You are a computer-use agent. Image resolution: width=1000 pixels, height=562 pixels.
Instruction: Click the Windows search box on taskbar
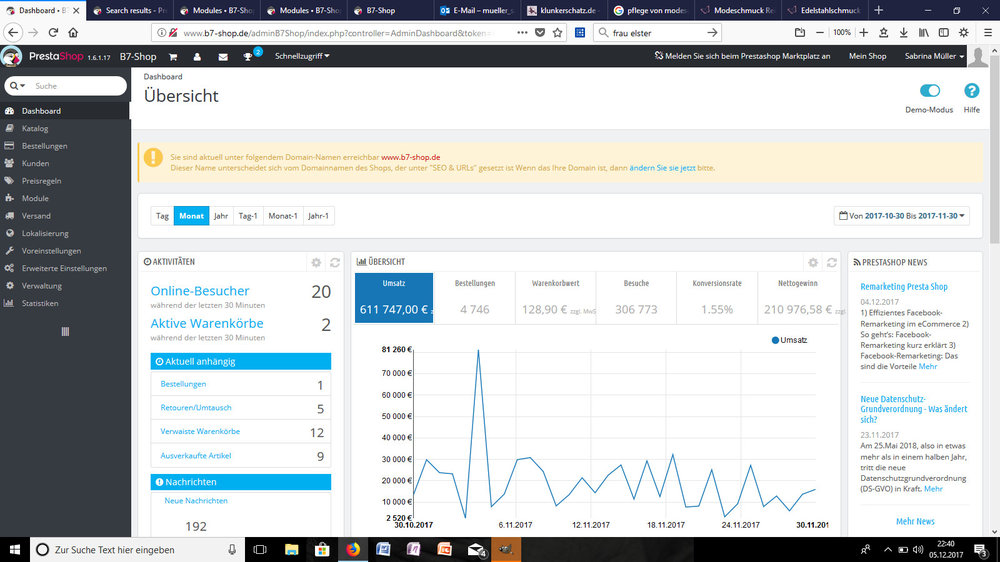coord(137,549)
